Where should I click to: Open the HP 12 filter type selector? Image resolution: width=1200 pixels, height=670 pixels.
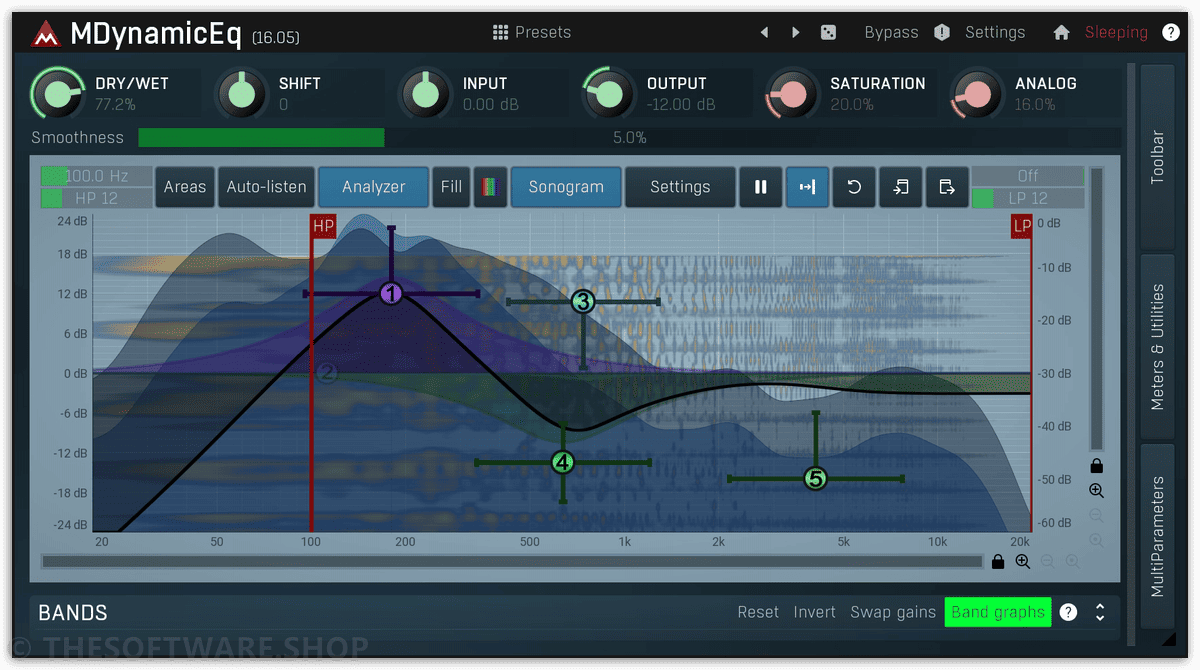pos(96,198)
